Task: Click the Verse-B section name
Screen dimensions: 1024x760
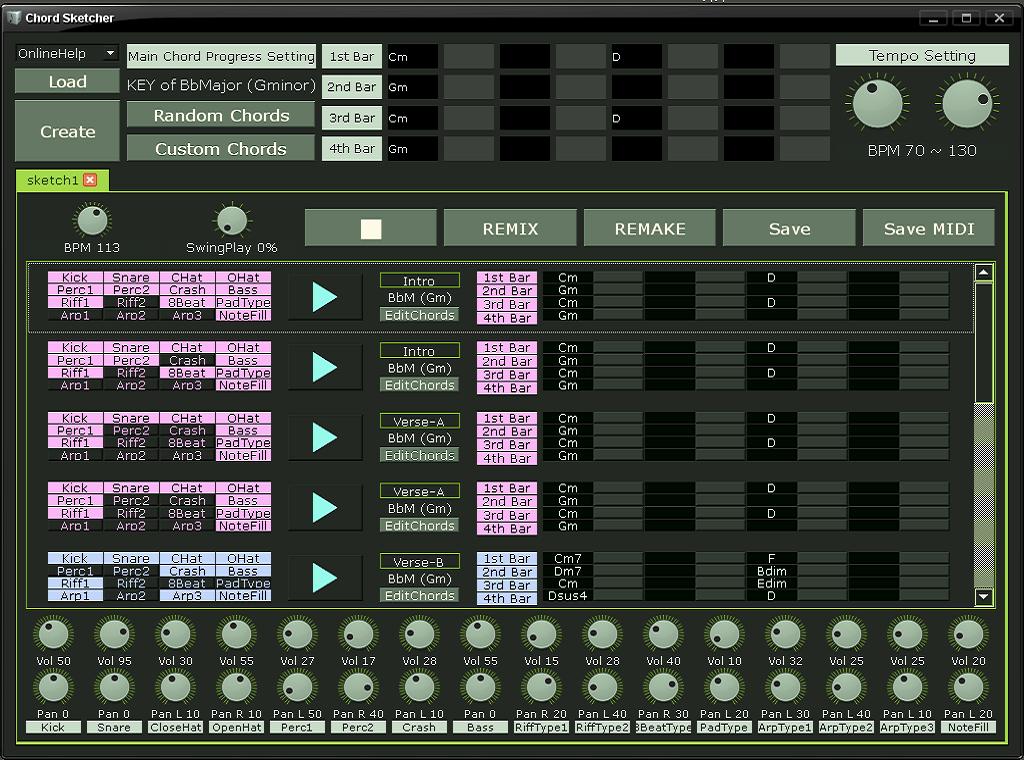Action: (x=419, y=562)
